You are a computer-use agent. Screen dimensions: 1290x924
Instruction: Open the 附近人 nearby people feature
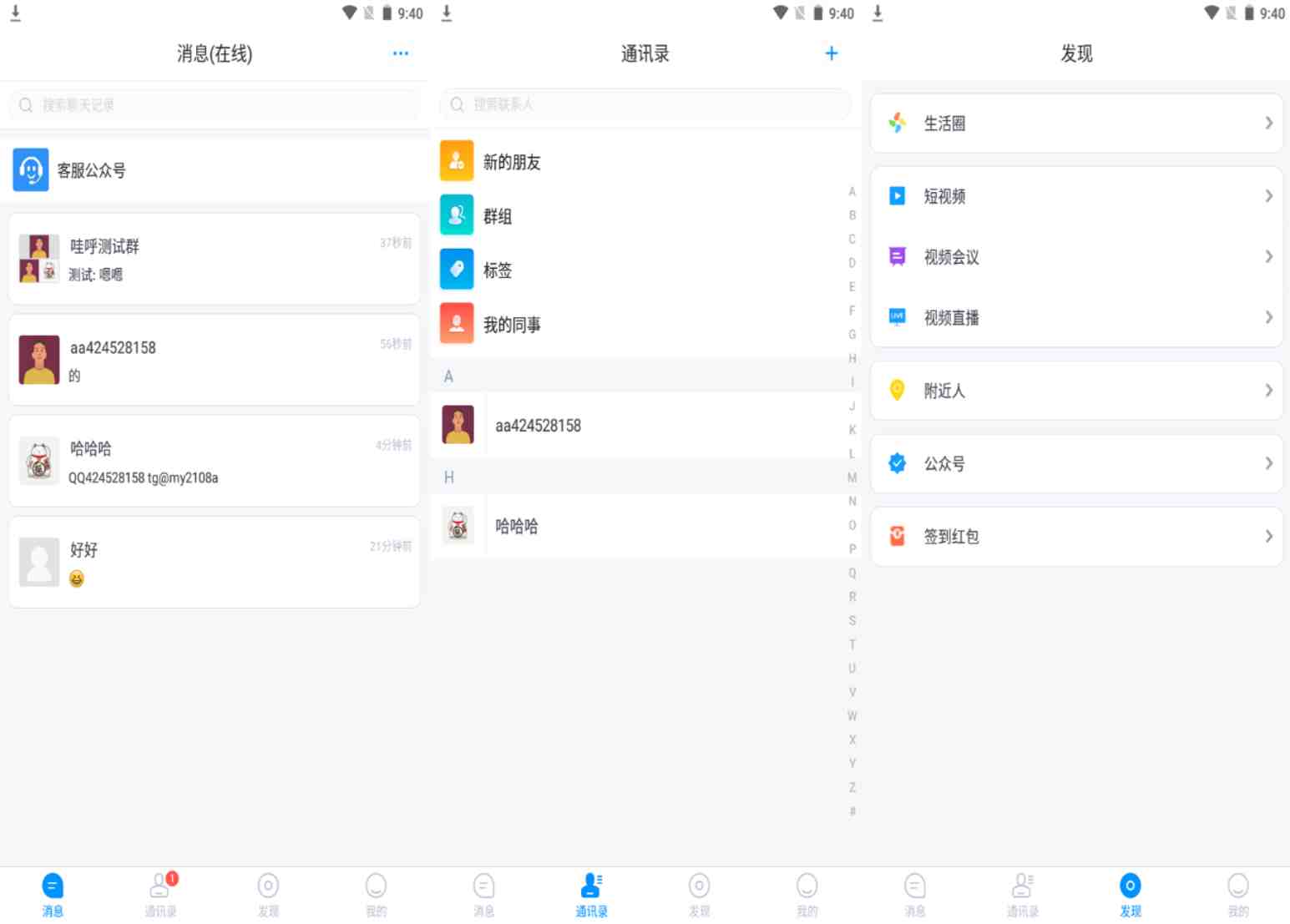(1075, 390)
